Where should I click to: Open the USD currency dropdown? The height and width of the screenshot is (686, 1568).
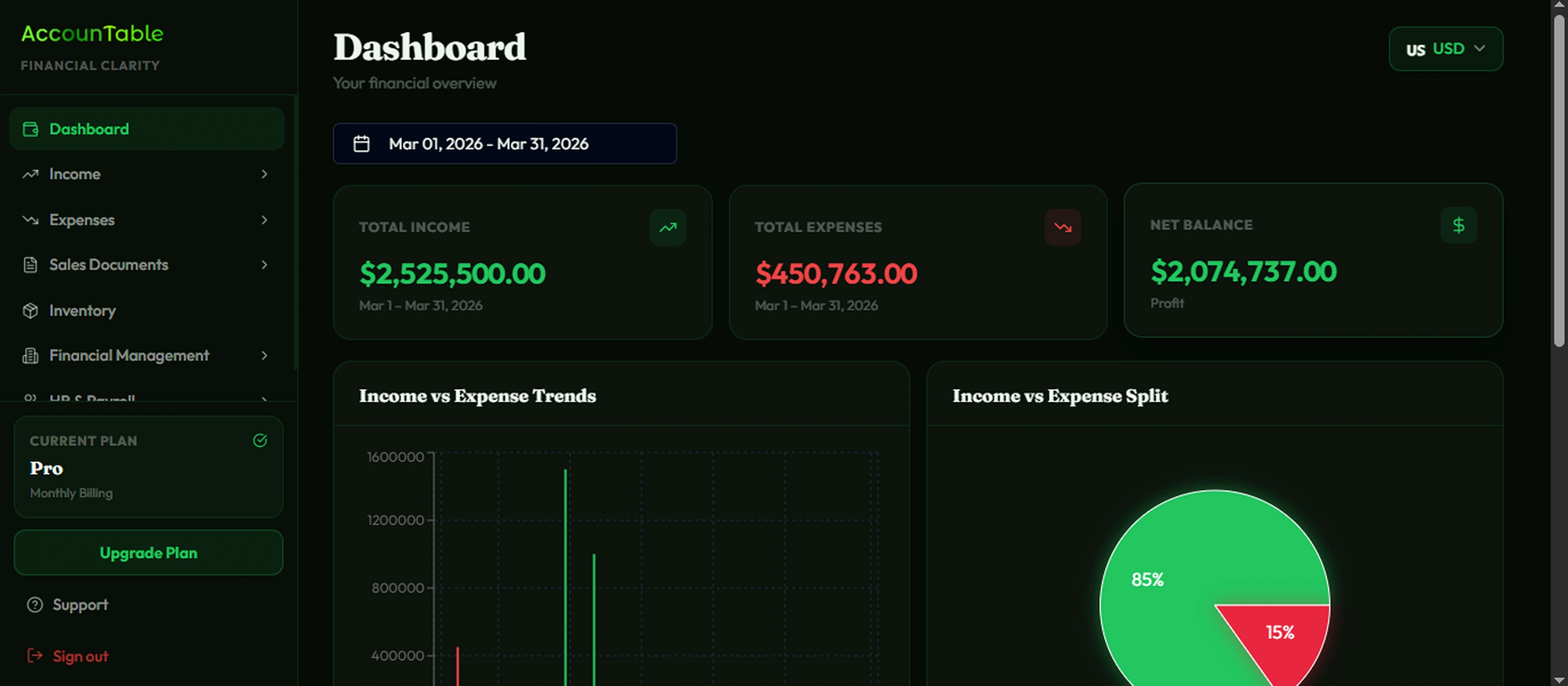[1446, 48]
